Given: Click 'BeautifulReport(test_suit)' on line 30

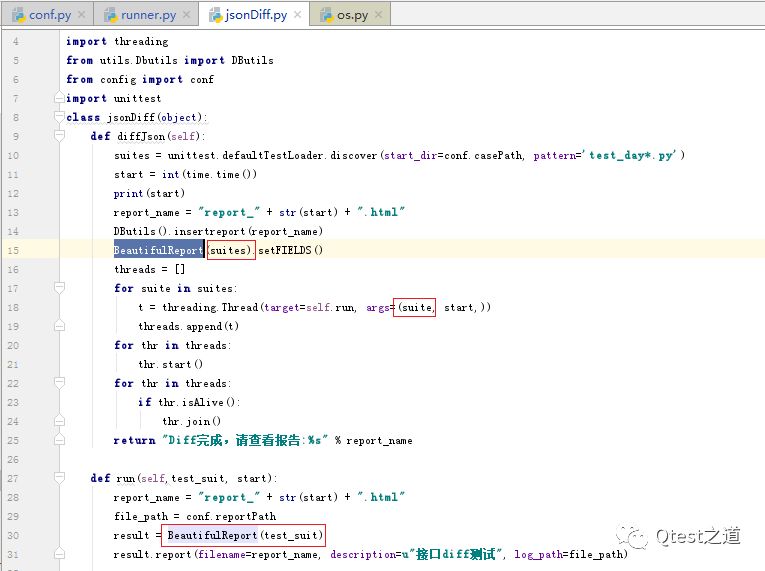Looking at the screenshot, I should (245, 535).
